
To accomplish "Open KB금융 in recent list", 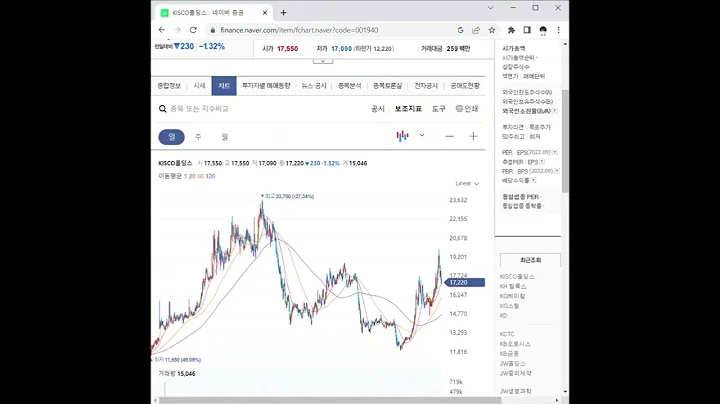I will pyautogui.click(x=509, y=354).
